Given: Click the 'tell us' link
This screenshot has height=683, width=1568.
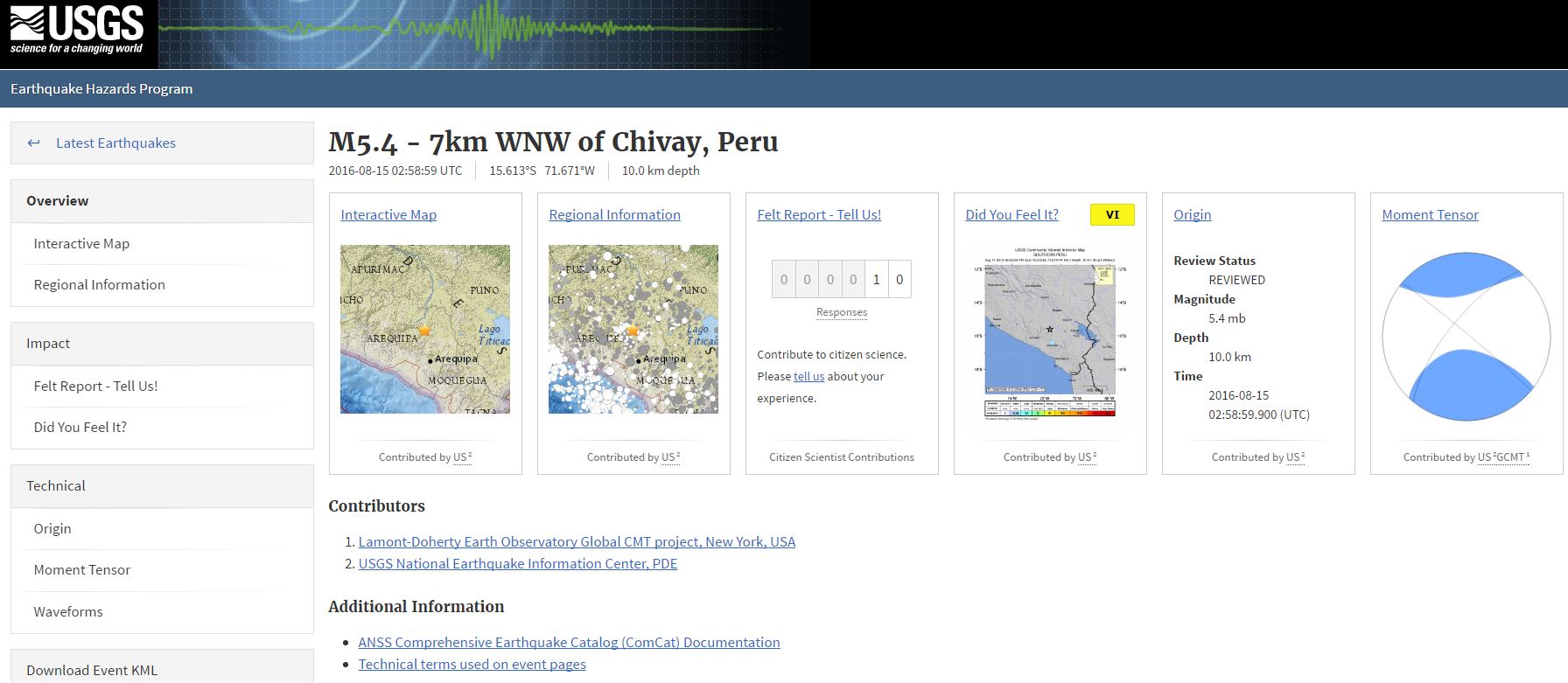Looking at the screenshot, I should [808, 377].
